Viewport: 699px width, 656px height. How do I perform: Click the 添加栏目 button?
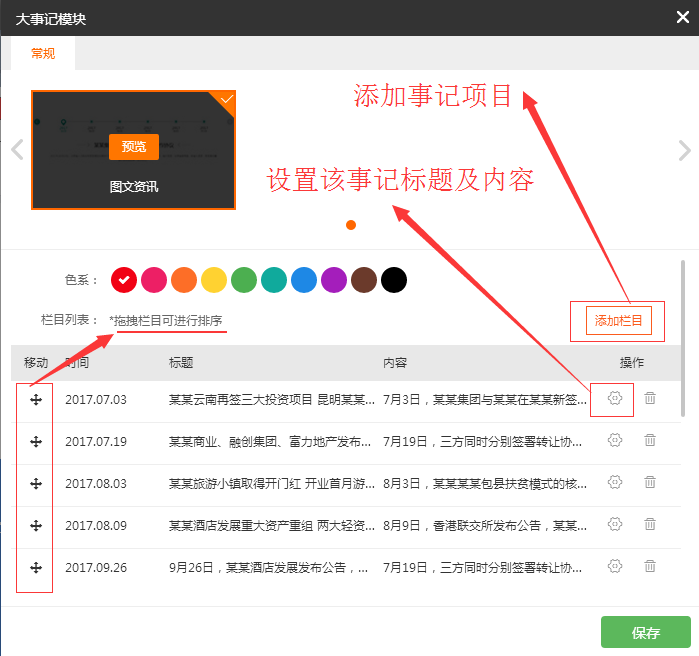[x=618, y=320]
